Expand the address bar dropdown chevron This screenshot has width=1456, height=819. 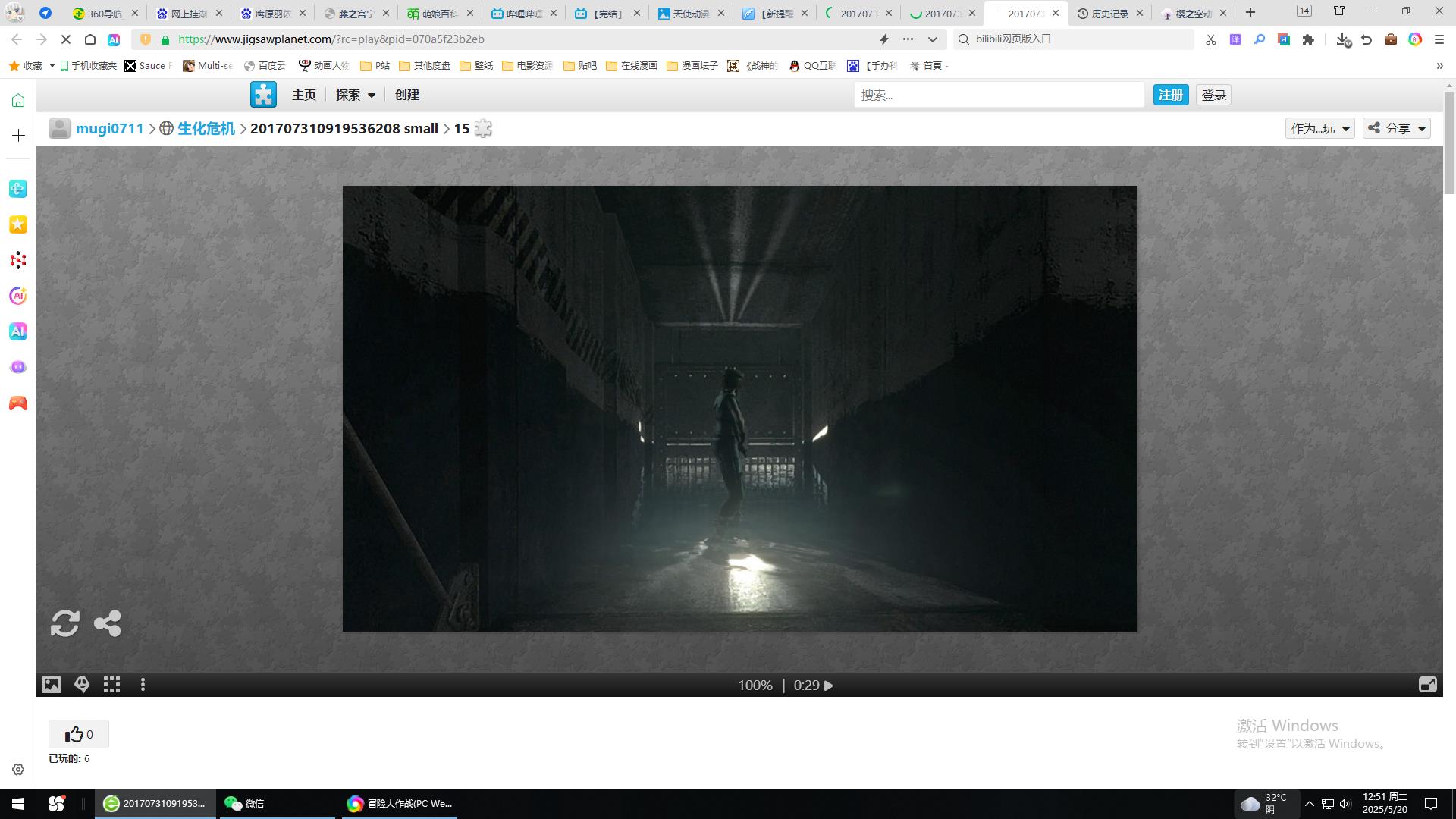(x=933, y=39)
